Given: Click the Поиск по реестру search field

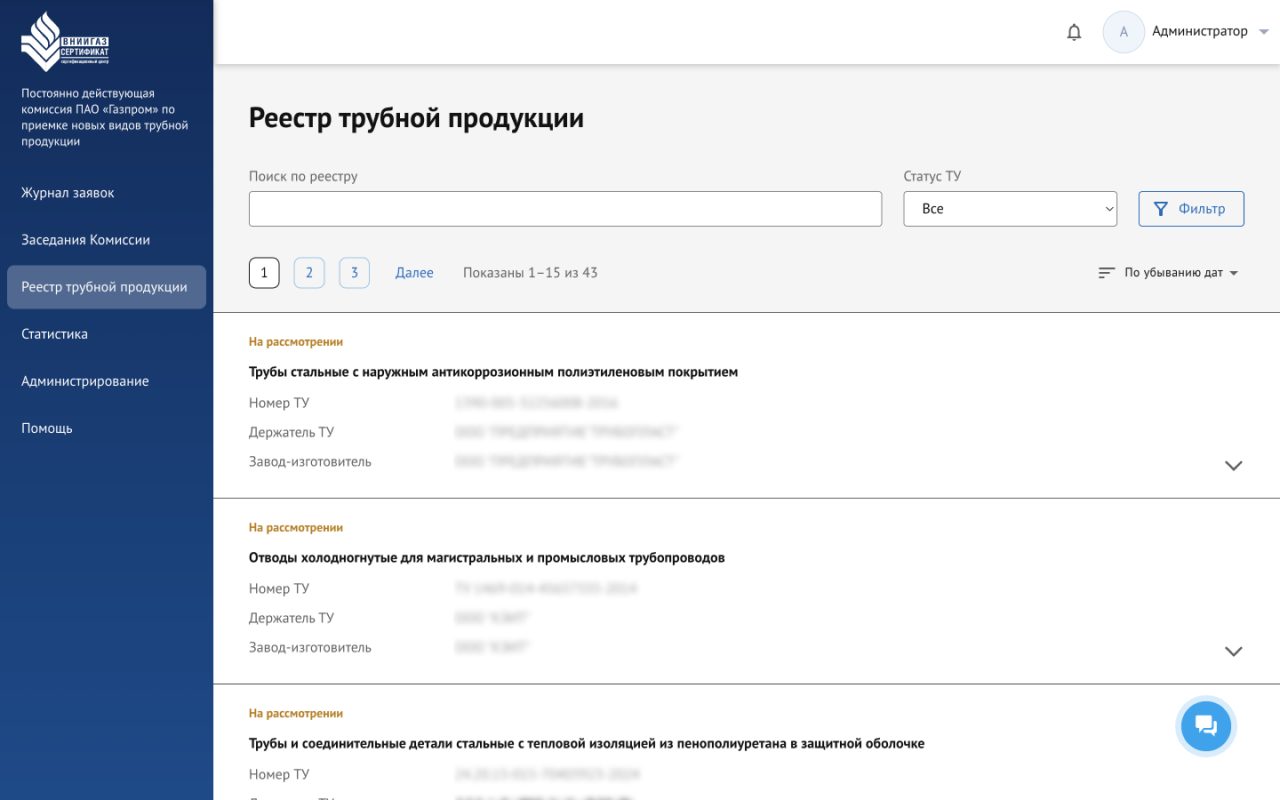Looking at the screenshot, I should pyautogui.click(x=565, y=209).
